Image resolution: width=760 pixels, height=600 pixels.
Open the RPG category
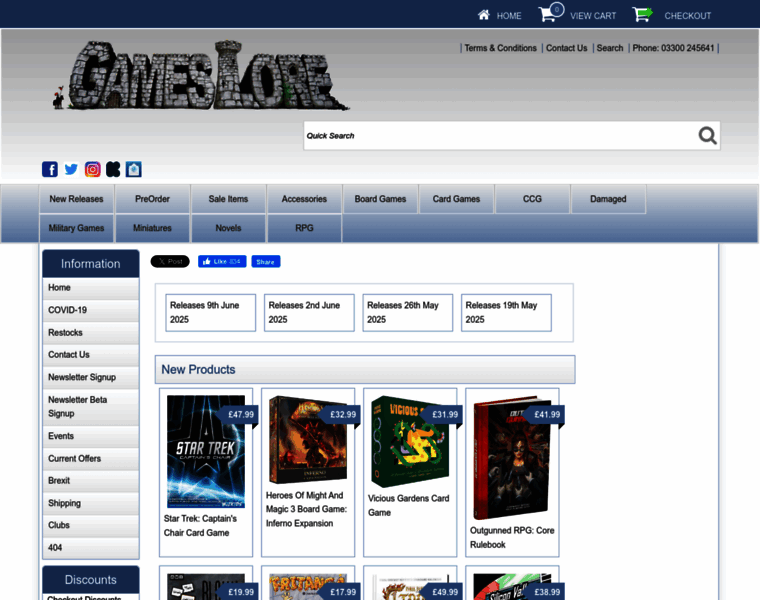click(304, 228)
